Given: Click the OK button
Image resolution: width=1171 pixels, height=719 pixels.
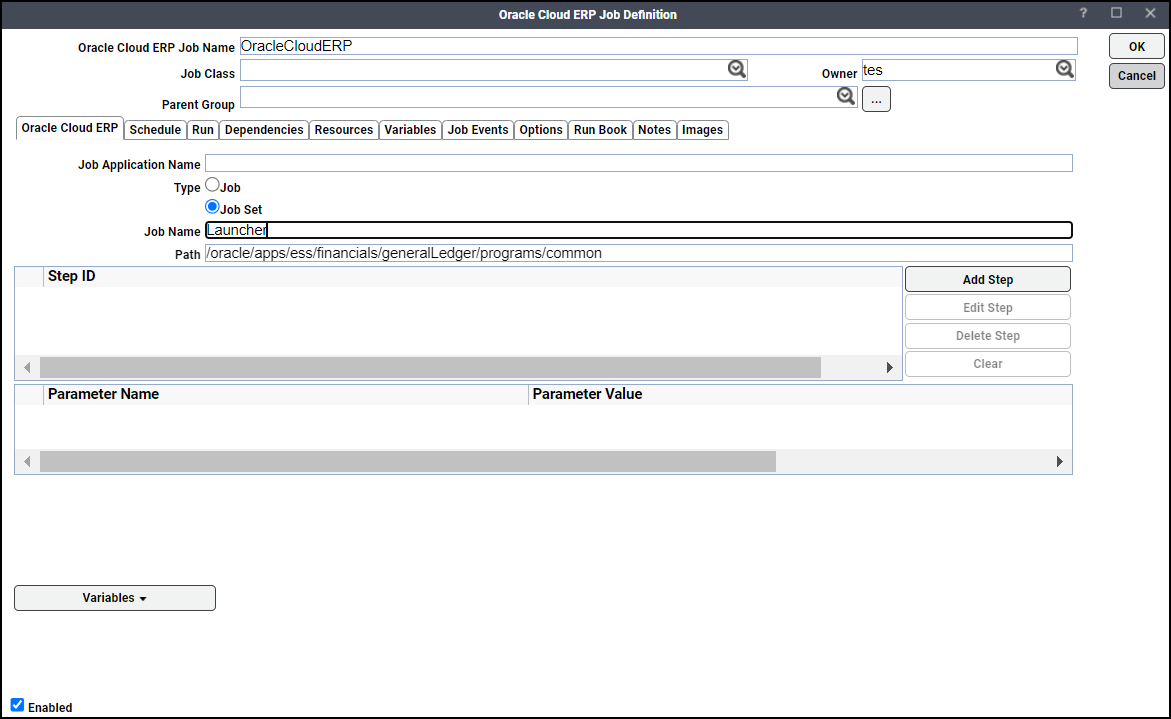Looking at the screenshot, I should click(x=1137, y=46).
